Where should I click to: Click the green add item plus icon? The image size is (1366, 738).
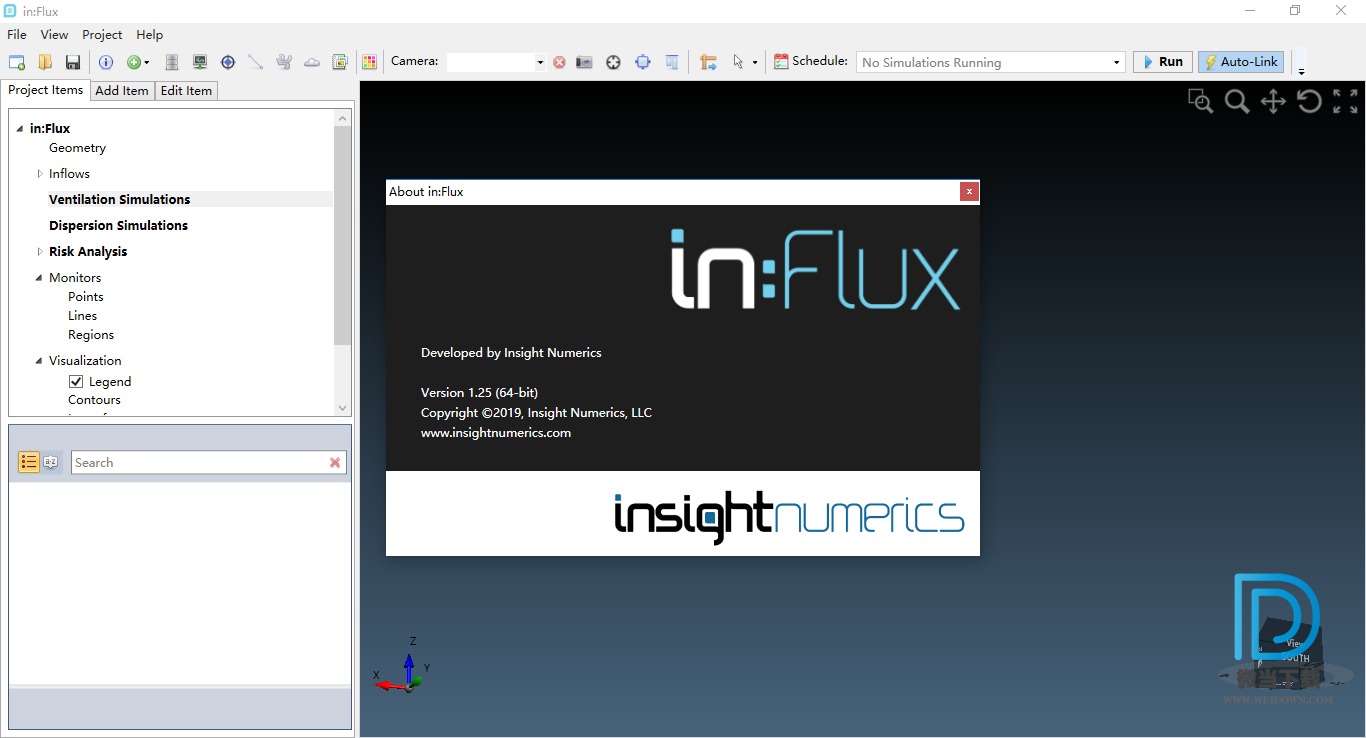coord(133,62)
